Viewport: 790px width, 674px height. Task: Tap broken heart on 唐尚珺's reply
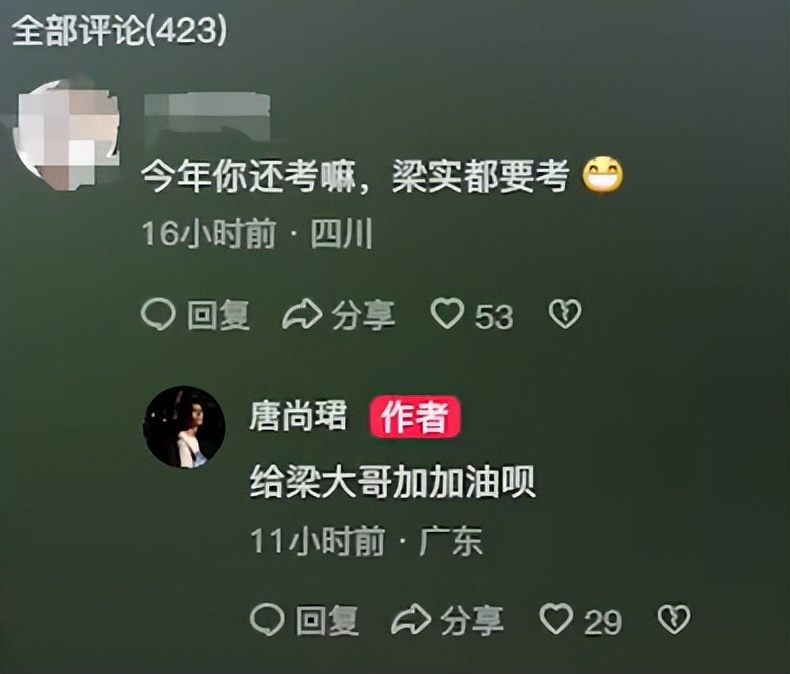click(674, 619)
